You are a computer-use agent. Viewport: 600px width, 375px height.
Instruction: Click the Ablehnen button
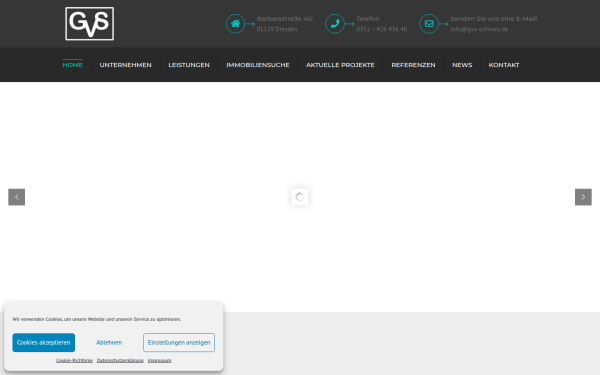pos(109,342)
